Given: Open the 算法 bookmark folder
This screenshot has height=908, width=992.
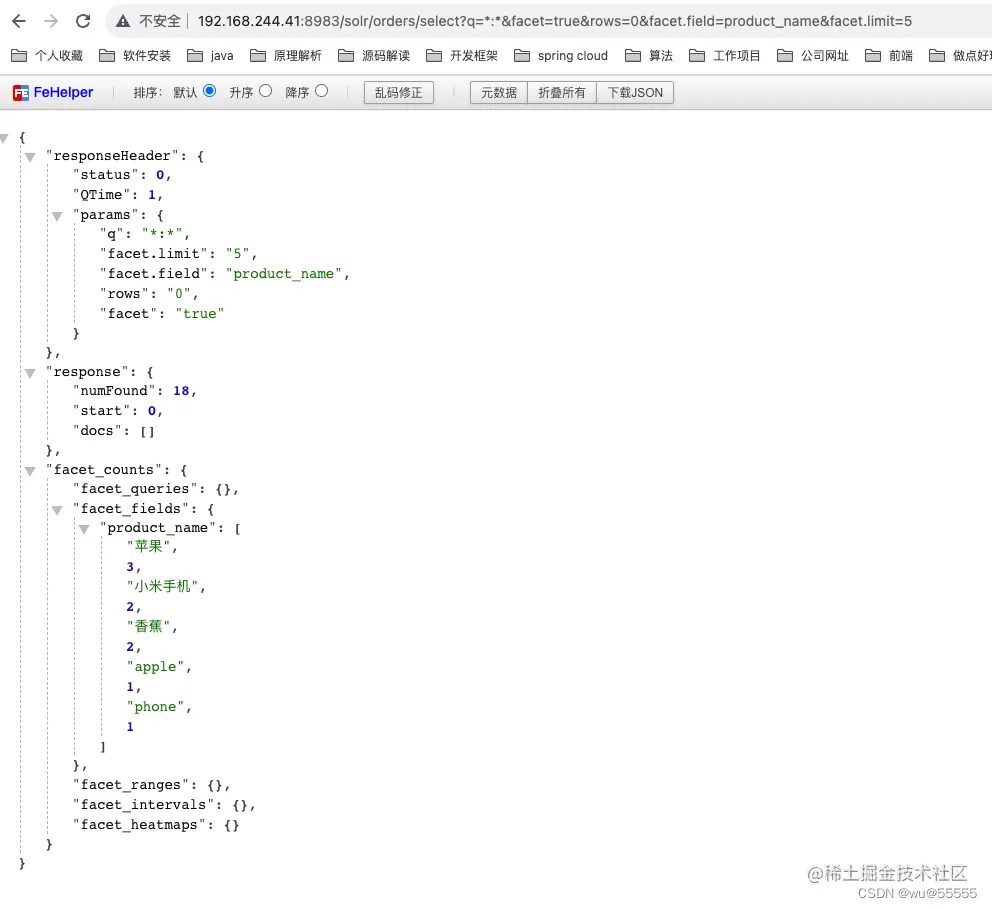Looking at the screenshot, I should (648, 56).
